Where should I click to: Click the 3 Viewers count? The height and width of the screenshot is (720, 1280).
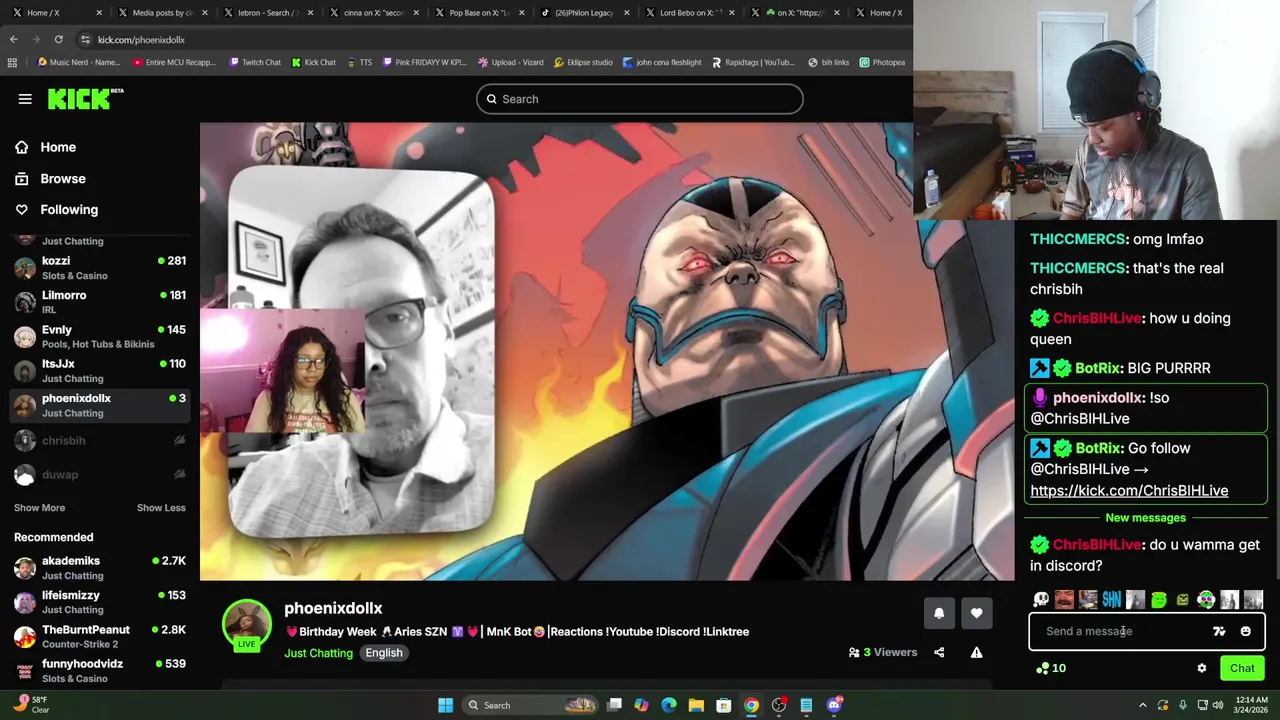point(883,653)
